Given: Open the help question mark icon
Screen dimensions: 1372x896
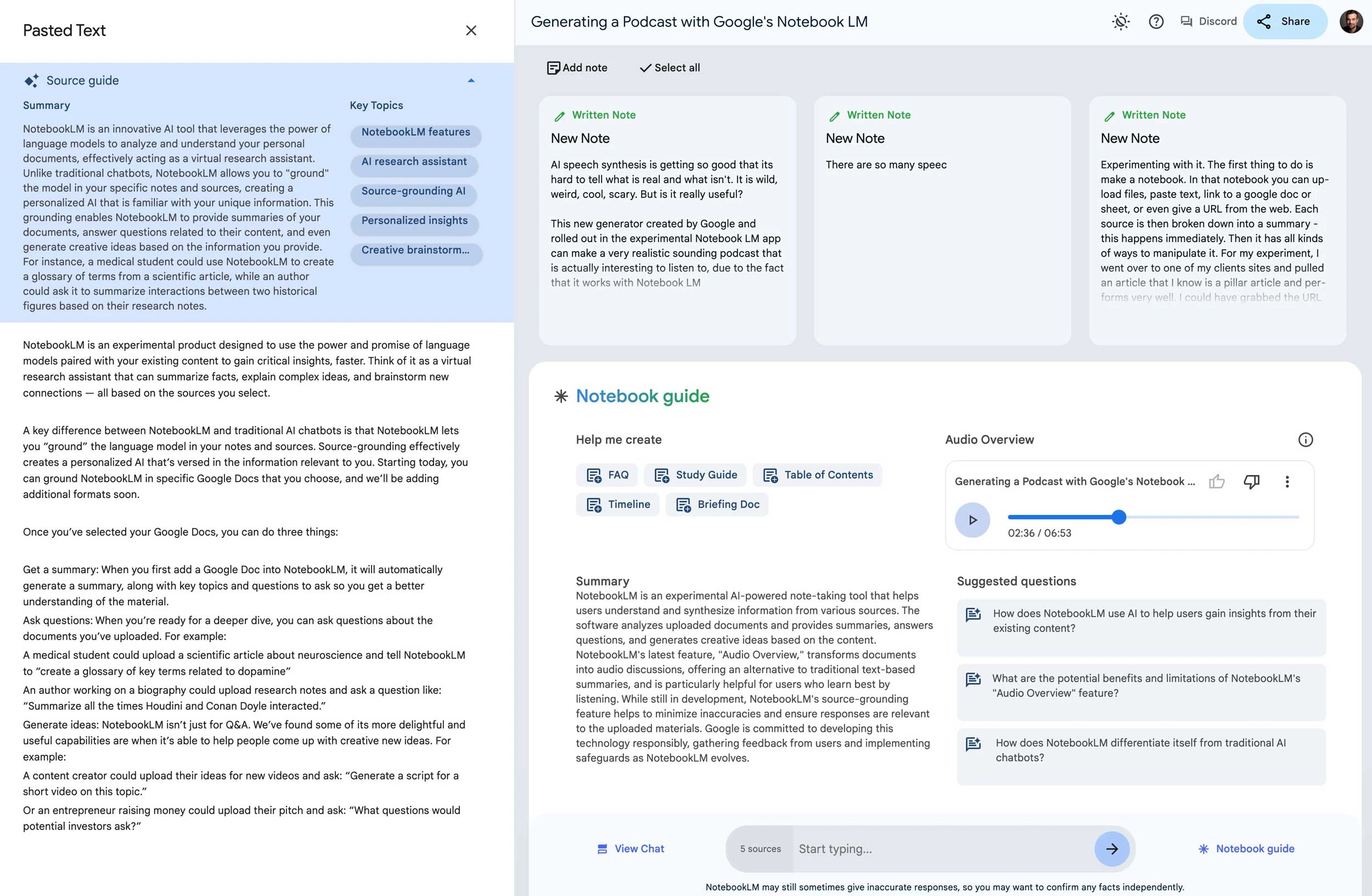Looking at the screenshot, I should [1156, 22].
